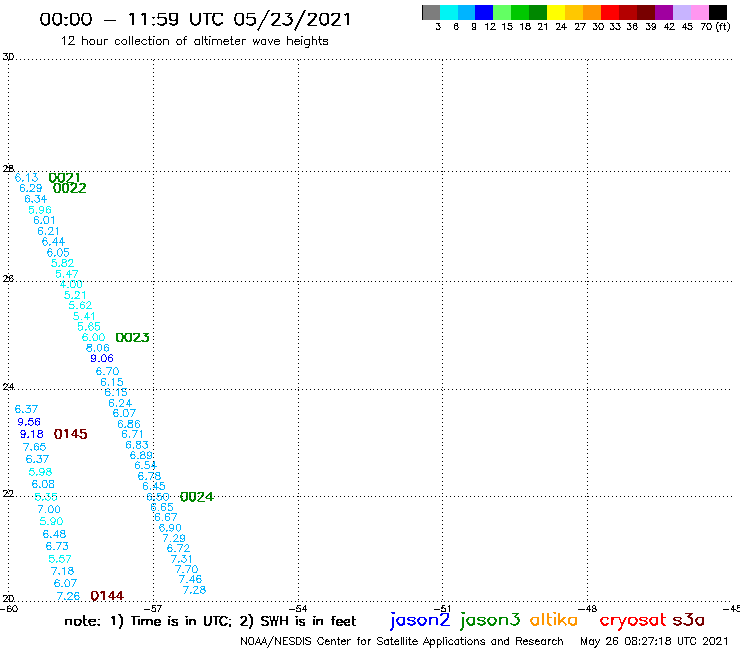The width and height of the screenshot is (740, 650).
Task: Click the wave height value '7.65'
Action: click(x=34, y=447)
